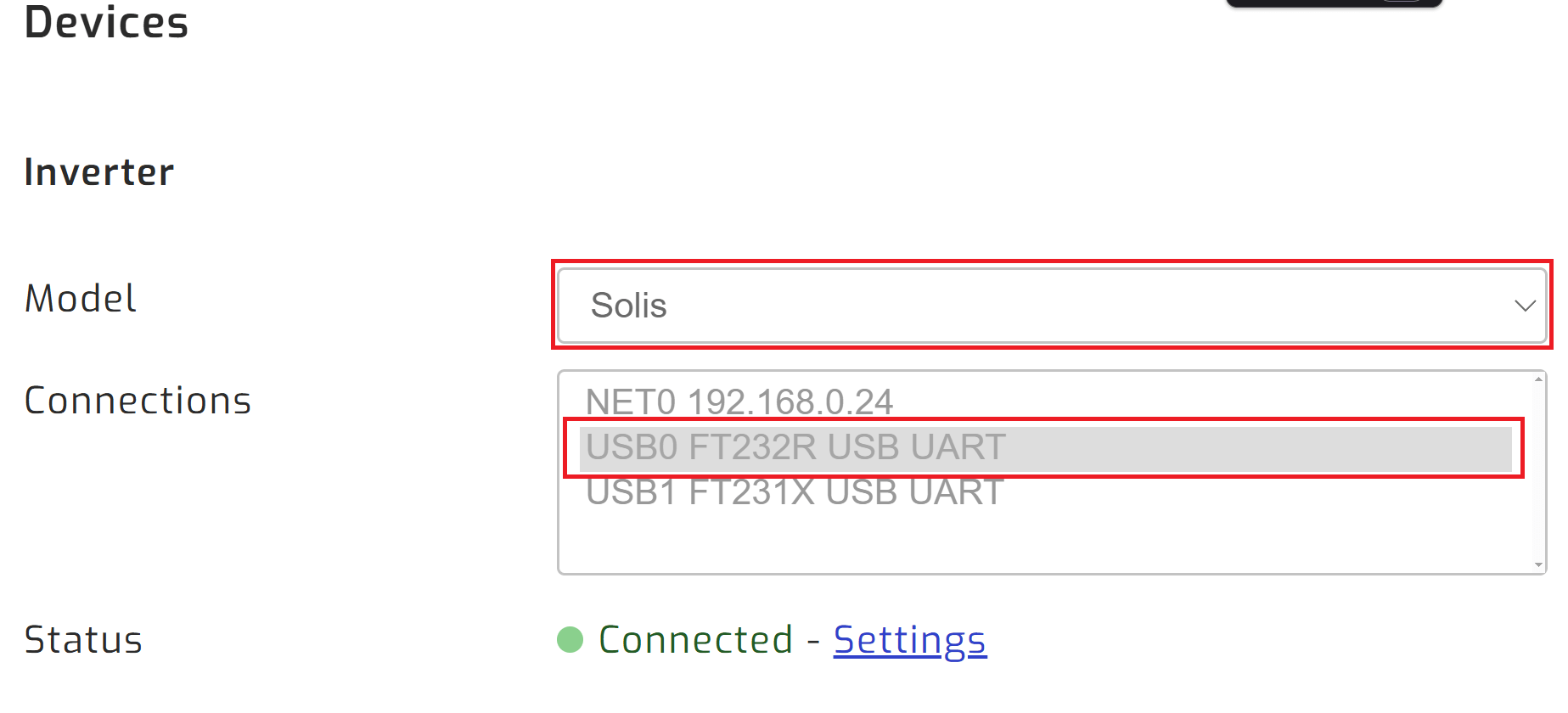The height and width of the screenshot is (713, 1568).
Task: Click the Connections field label
Action: [138, 401]
